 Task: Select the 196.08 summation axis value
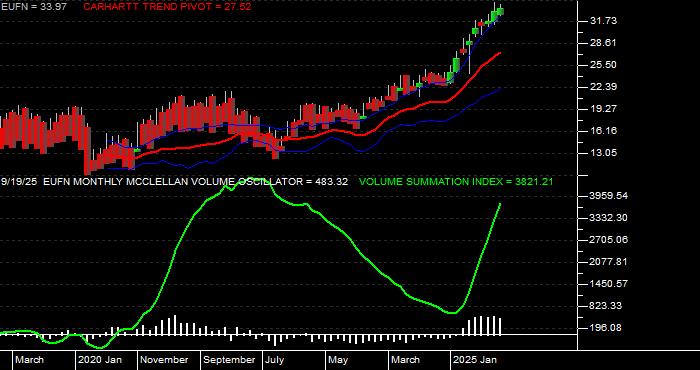click(x=606, y=328)
